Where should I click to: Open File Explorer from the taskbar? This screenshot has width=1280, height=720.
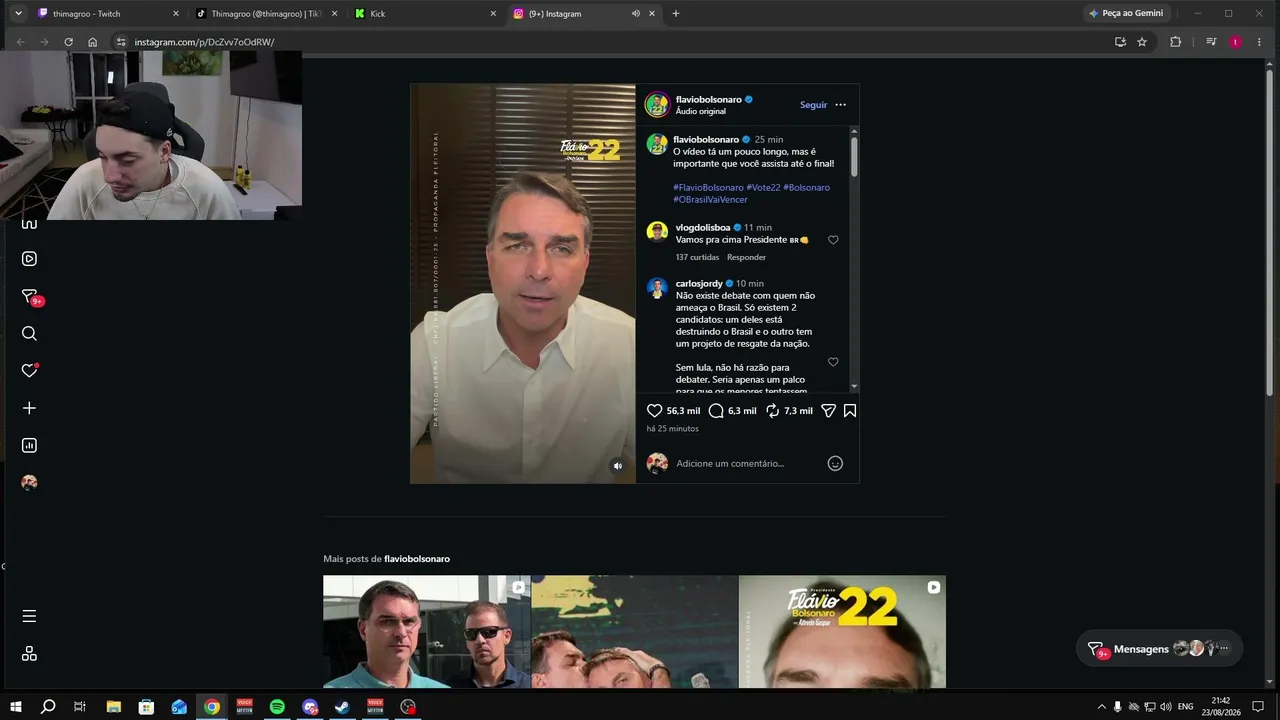point(113,707)
